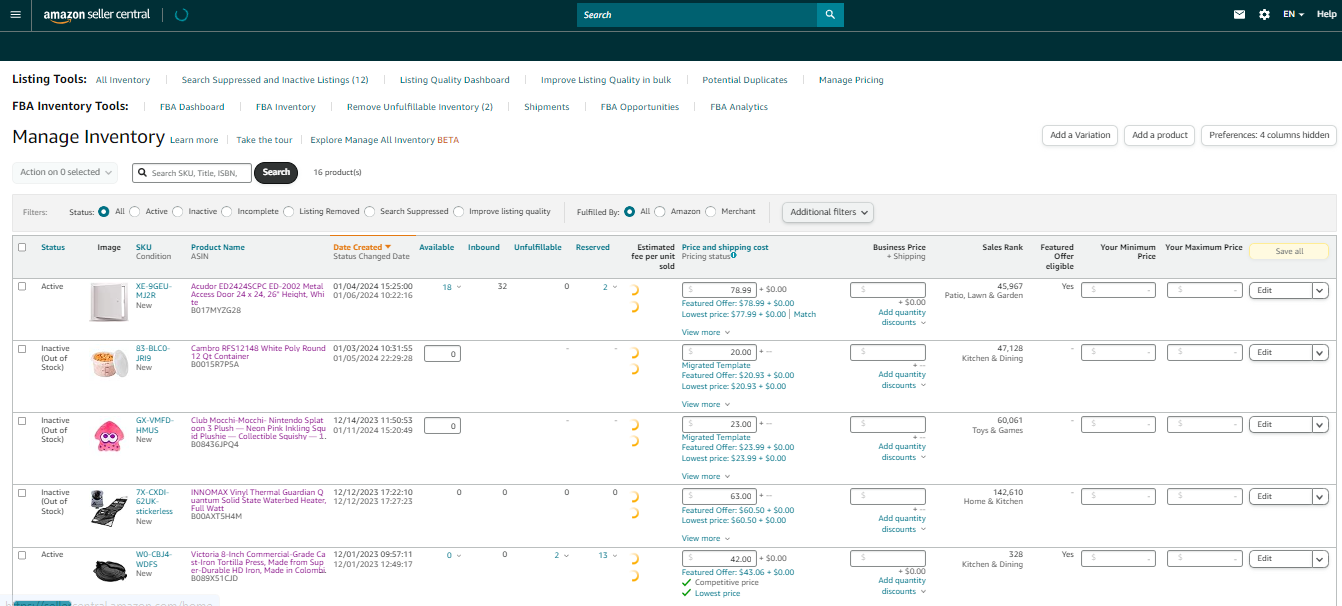Click the Date Created sort arrow

tap(388, 247)
